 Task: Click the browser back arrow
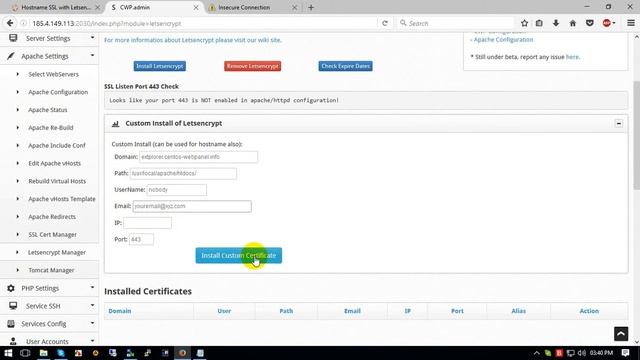point(10,23)
